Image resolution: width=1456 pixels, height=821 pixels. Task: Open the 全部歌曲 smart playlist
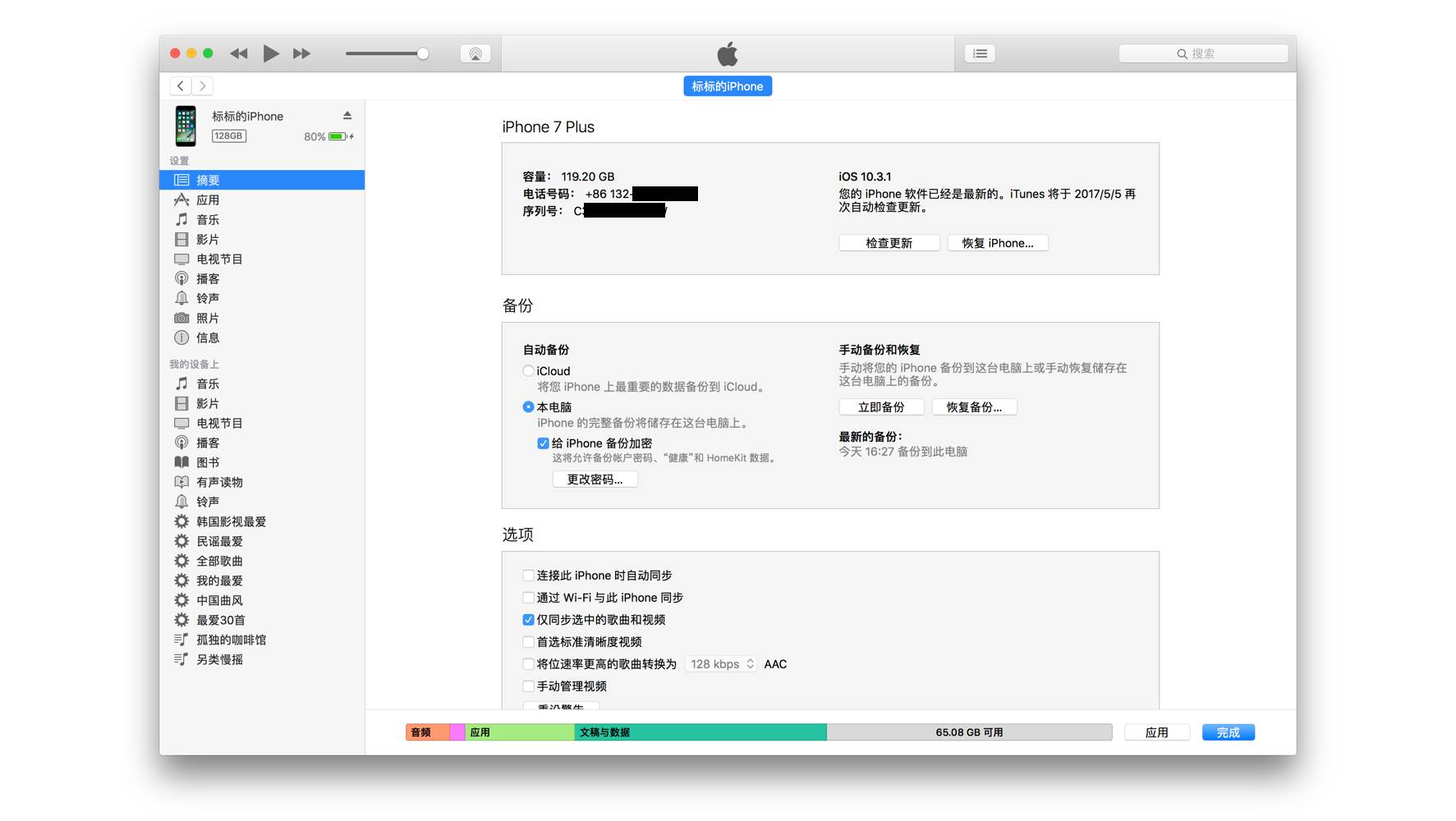(x=262, y=561)
